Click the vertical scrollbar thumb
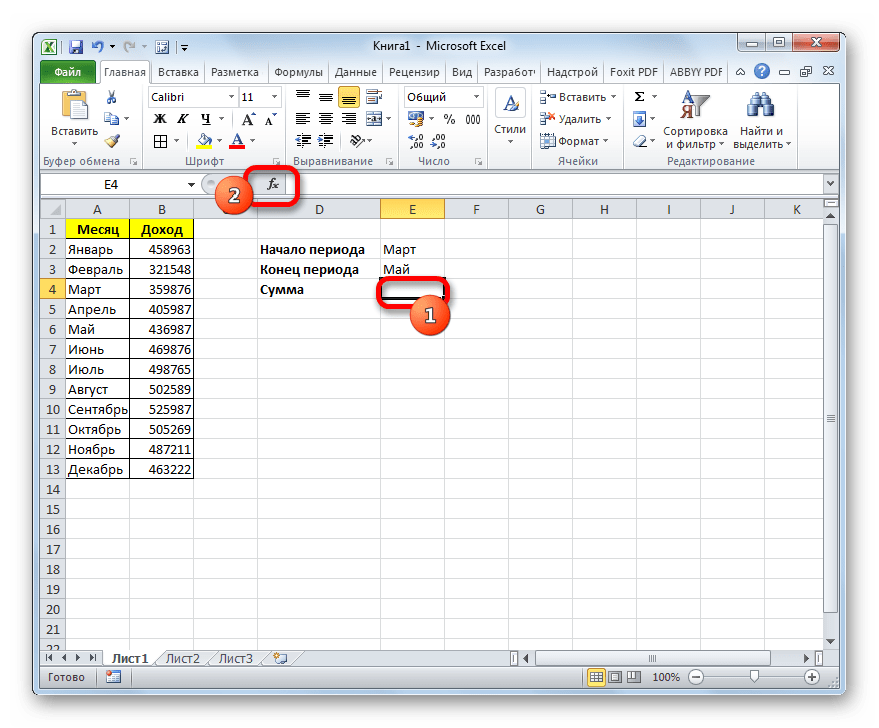 [x=831, y=418]
